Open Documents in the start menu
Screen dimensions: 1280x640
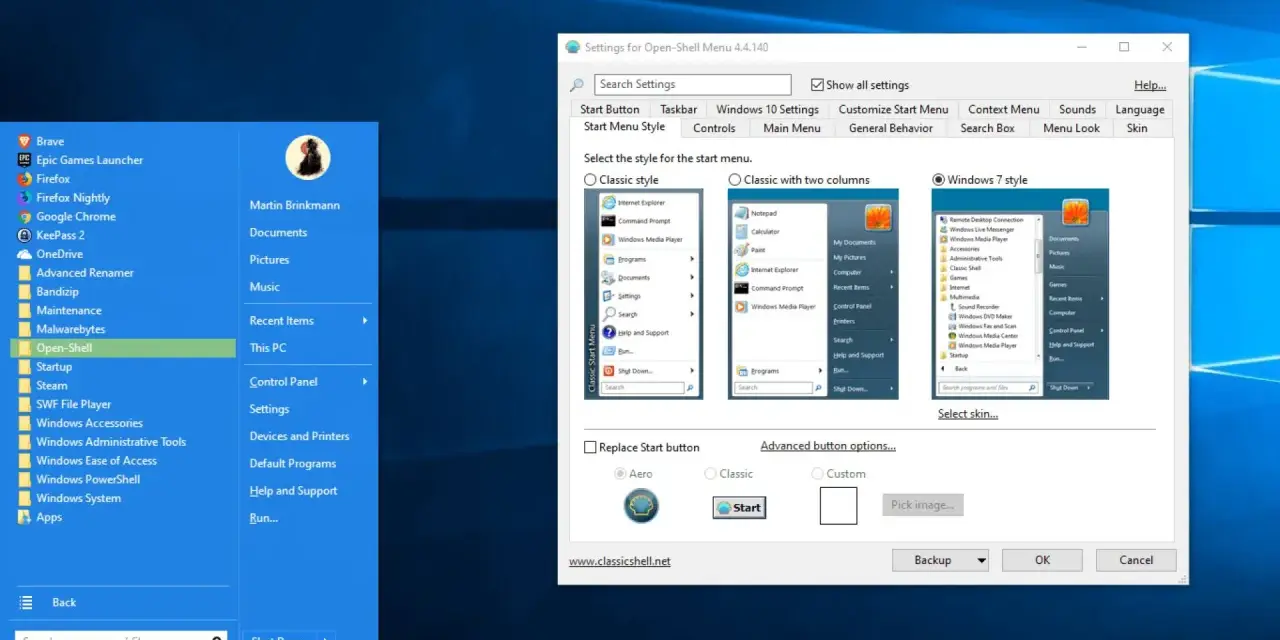click(x=278, y=232)
